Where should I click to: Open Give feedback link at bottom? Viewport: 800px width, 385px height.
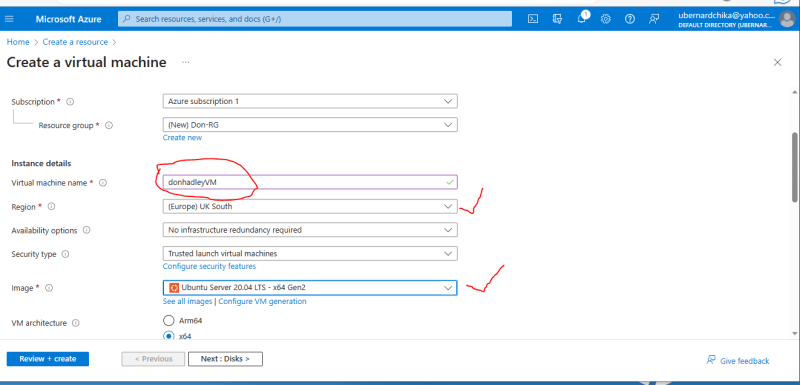[x=738, y=361]
